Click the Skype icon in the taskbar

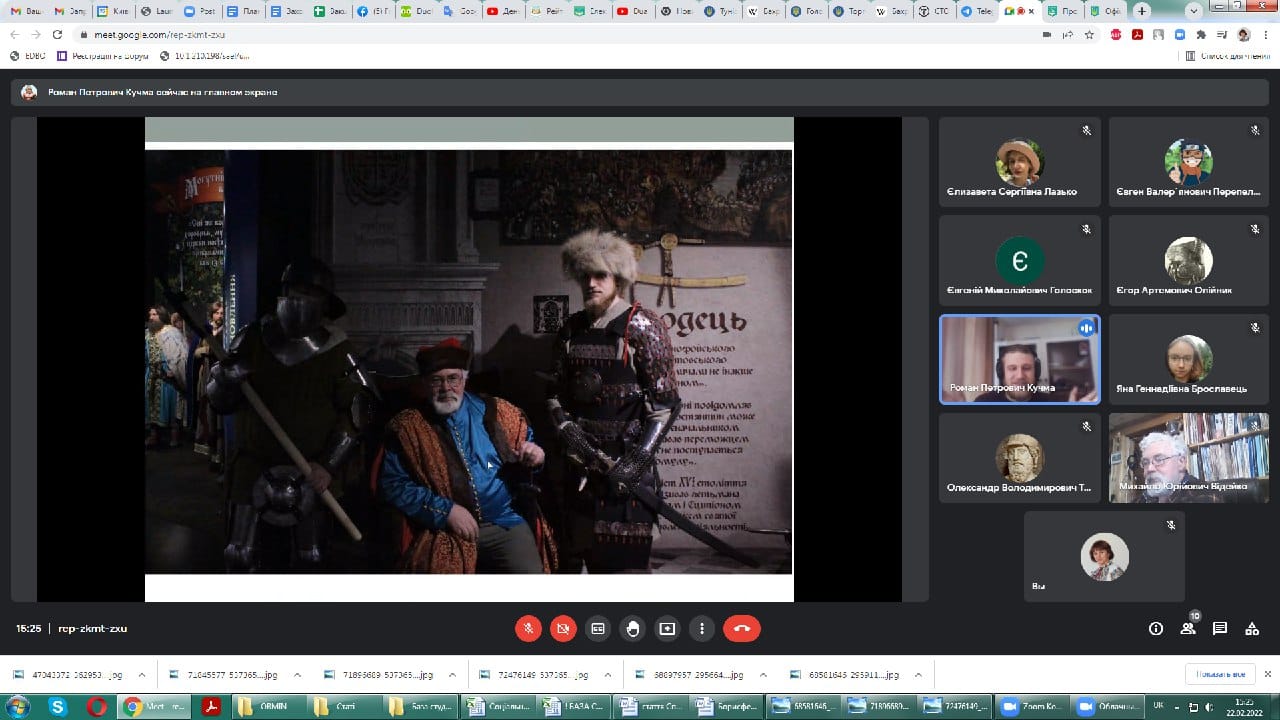[58, 707]
